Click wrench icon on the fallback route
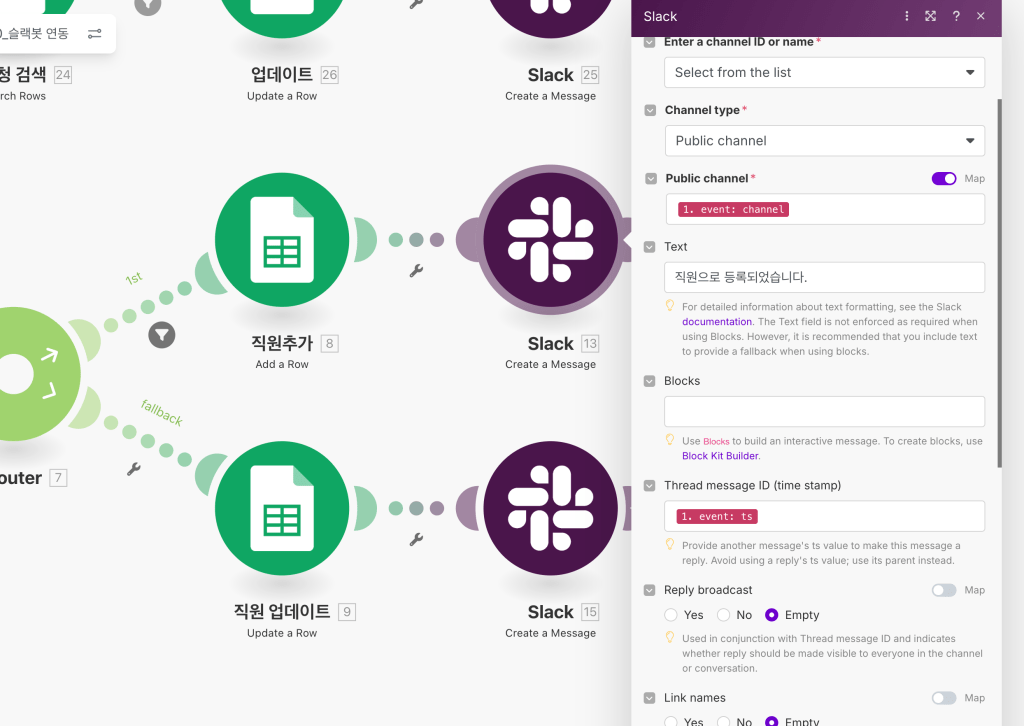The height and width of the screenshot is (726, 1024). point(134,468)
